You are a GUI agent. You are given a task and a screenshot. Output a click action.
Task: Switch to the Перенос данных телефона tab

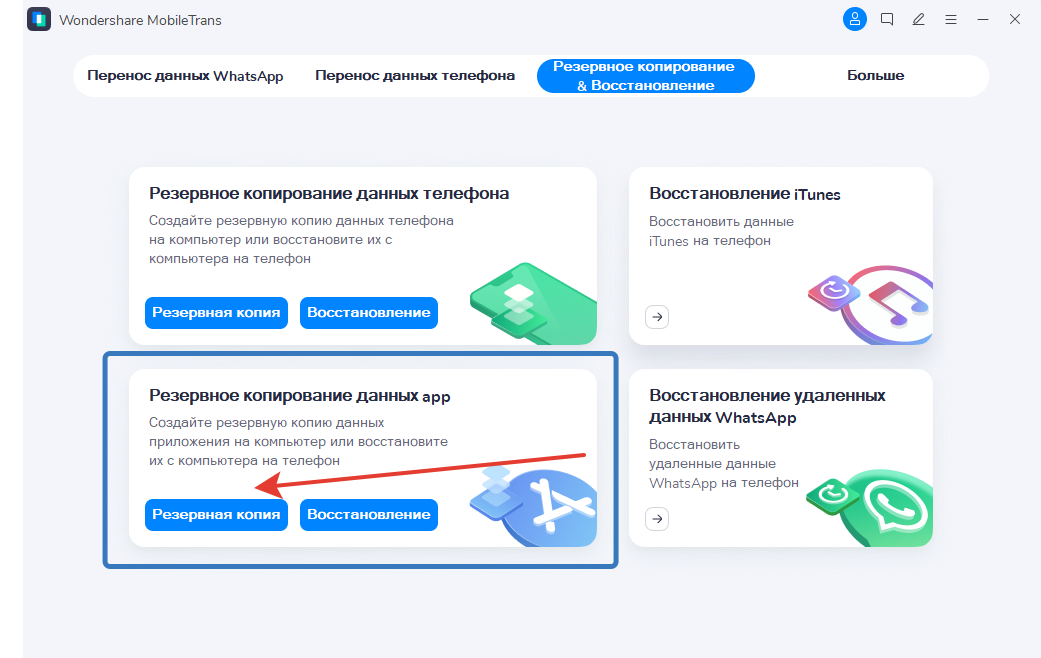click(415, 76)
